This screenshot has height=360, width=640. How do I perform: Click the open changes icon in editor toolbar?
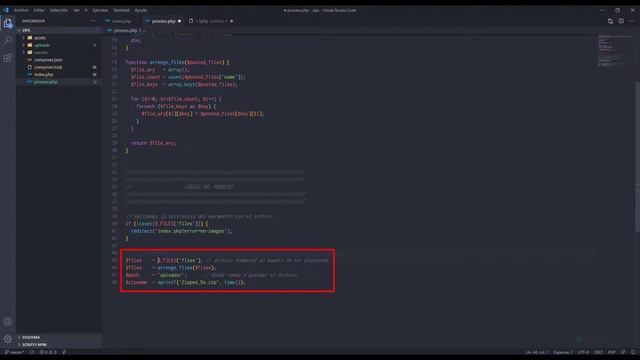tap(610, 21)
